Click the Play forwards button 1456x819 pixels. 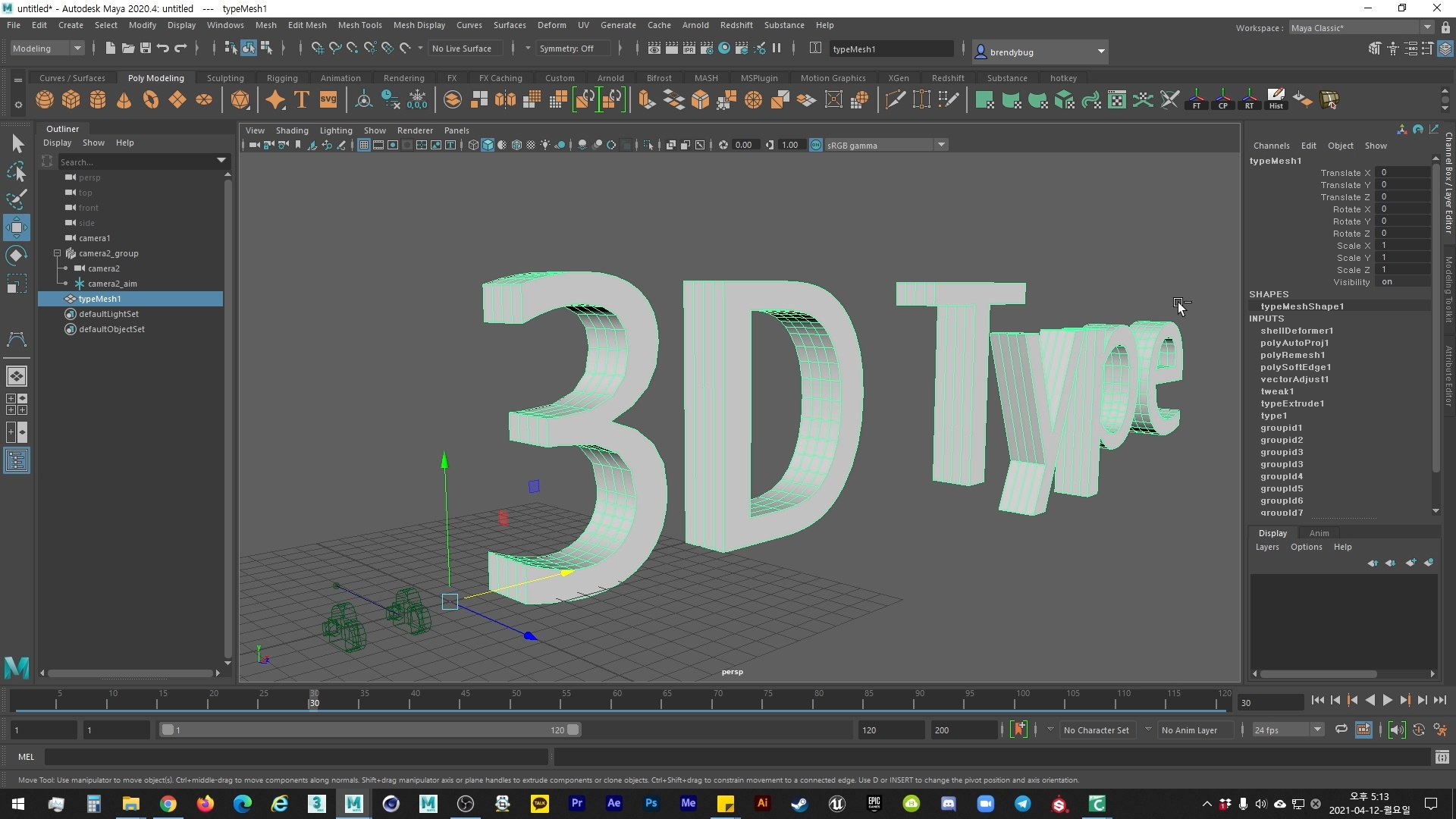pyautogui.click(x=1387, y=701)
